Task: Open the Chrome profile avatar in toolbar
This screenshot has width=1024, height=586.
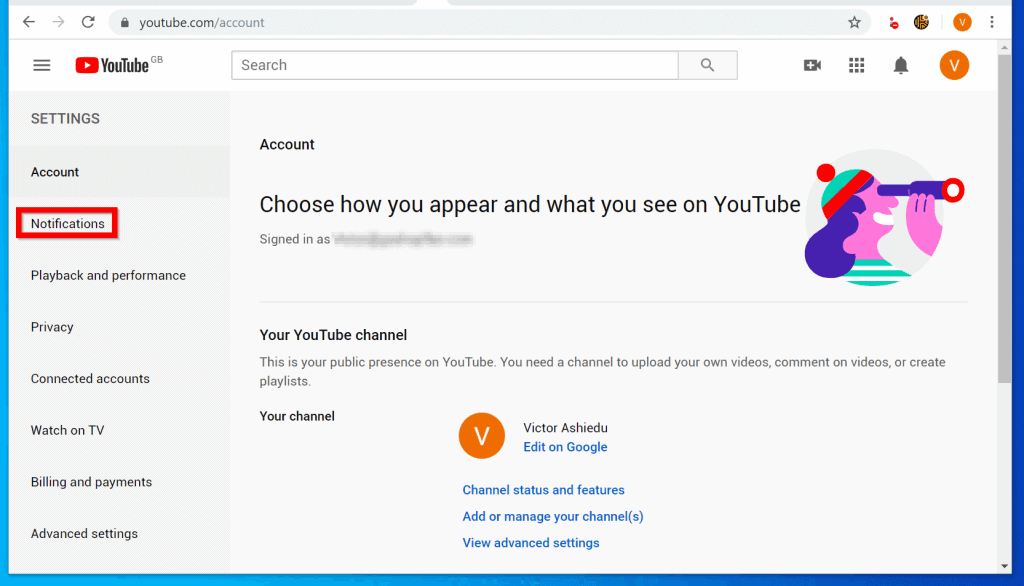Action: point(962,22)
